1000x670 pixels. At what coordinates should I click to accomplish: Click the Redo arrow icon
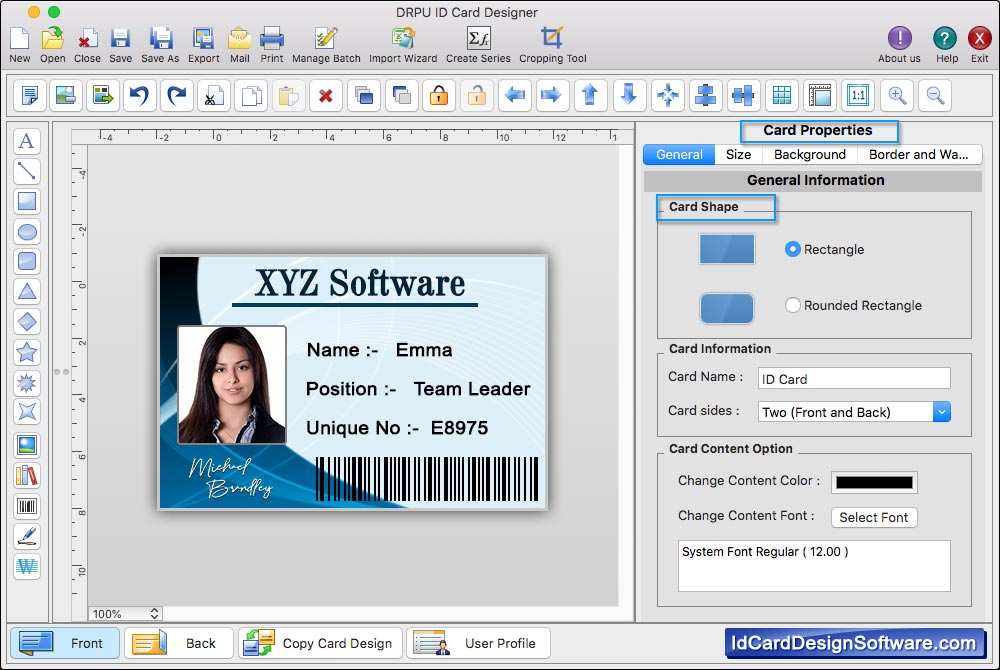pos(177,96)
